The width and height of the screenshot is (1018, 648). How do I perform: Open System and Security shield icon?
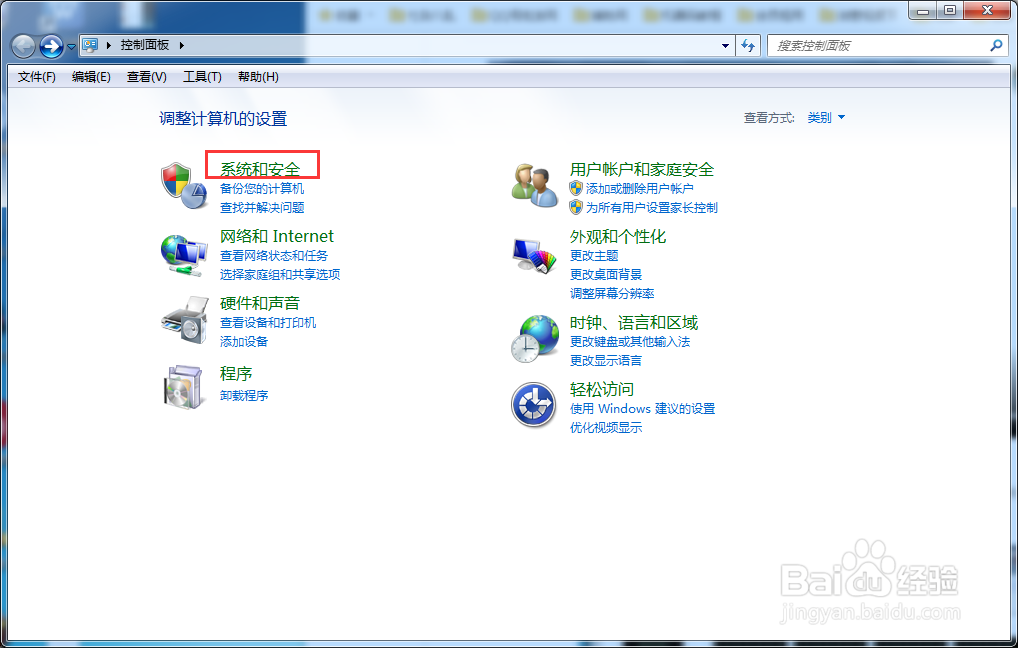[184, 186]
